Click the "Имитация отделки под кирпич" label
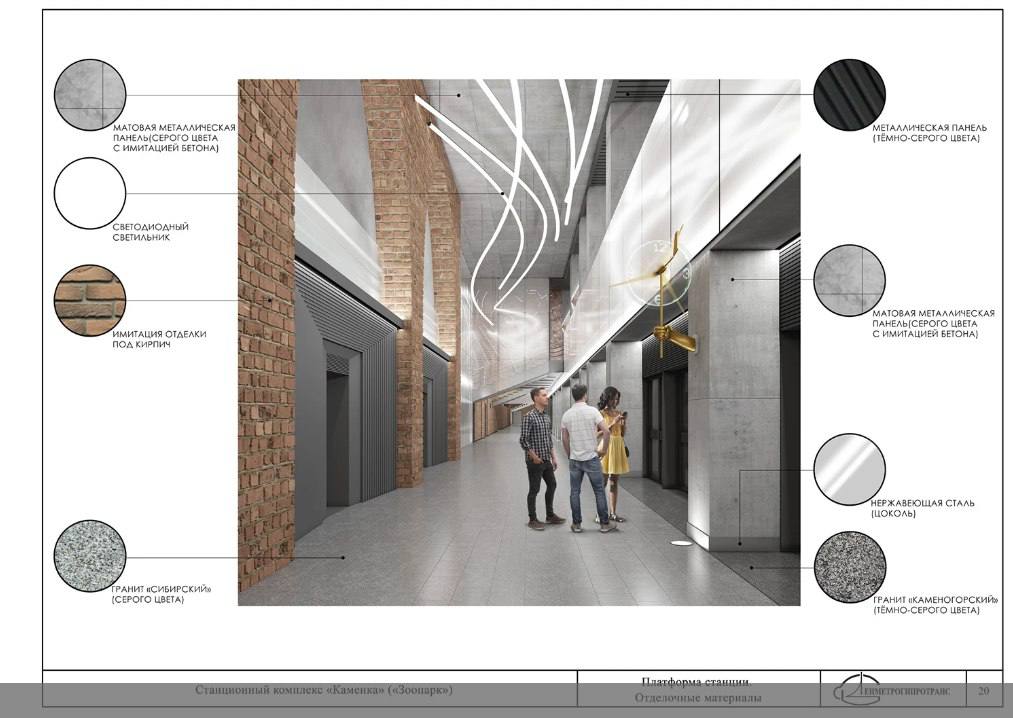Screen dimensions: 1013x718 [159, 339]
